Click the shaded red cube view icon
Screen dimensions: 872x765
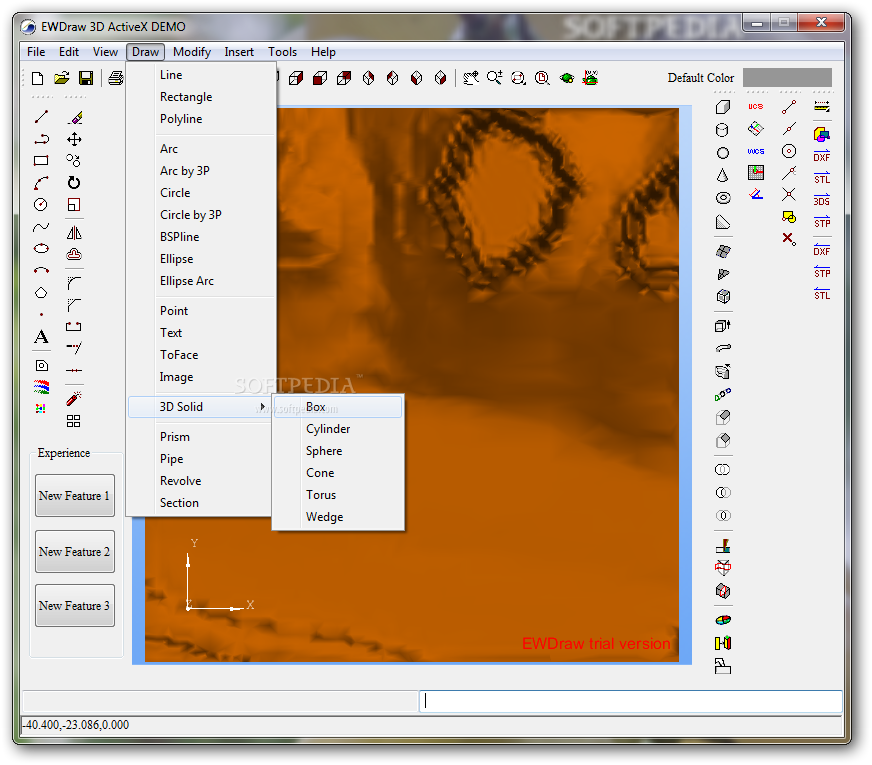click(x=320, y=78)
